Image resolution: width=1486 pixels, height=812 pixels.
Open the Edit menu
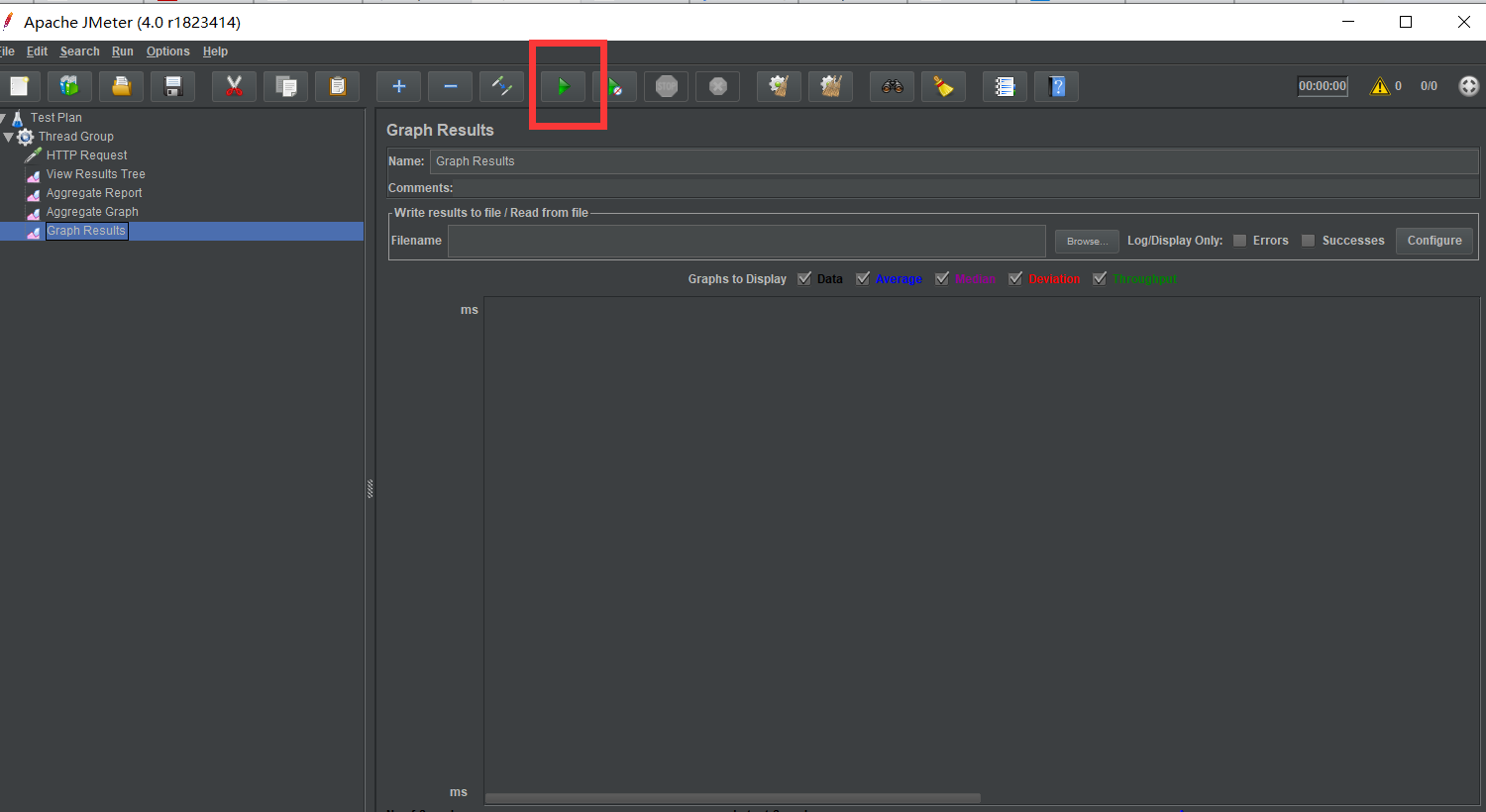coord(37,51)
